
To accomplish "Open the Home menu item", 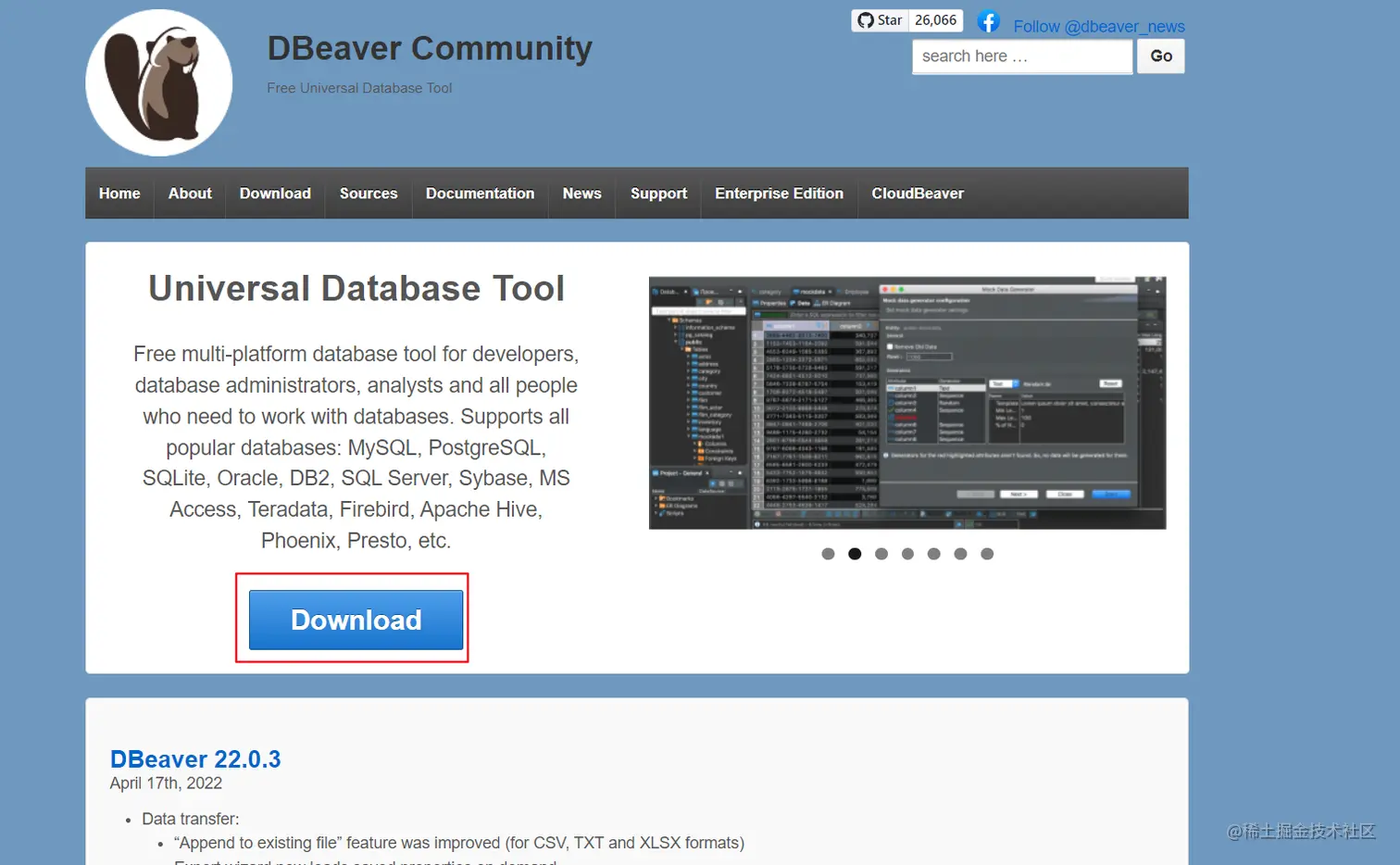I will click(x=119, y=194).
